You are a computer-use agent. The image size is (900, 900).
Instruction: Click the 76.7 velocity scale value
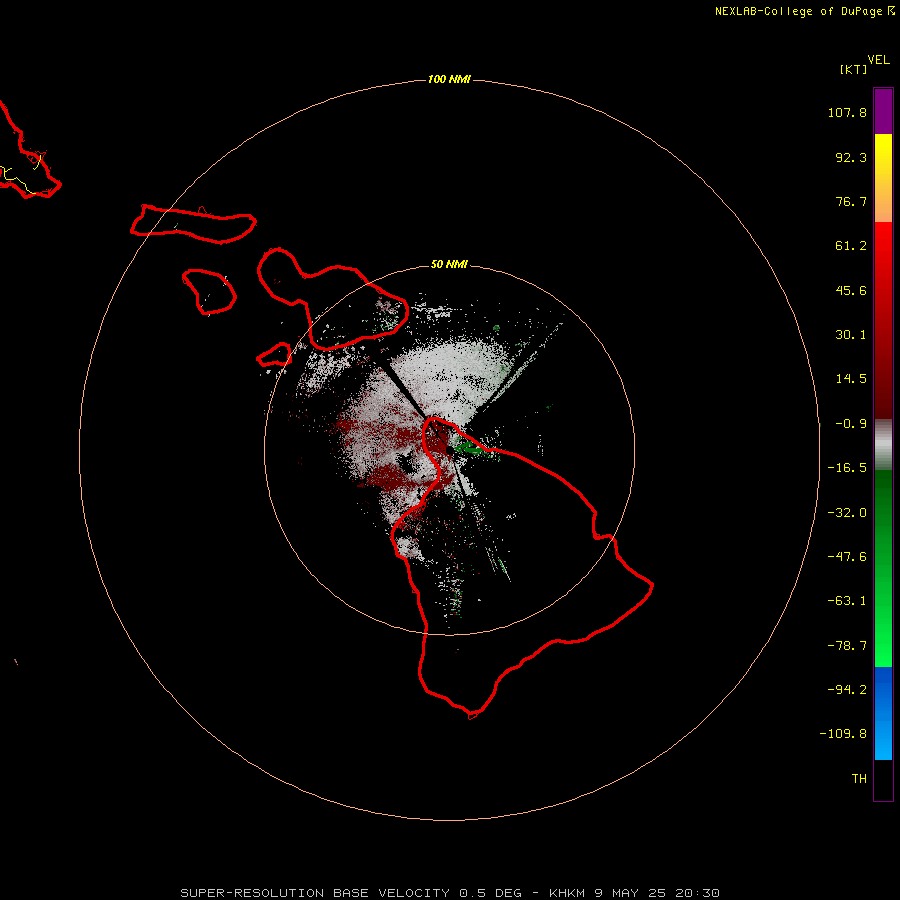[x=851, y=201]
